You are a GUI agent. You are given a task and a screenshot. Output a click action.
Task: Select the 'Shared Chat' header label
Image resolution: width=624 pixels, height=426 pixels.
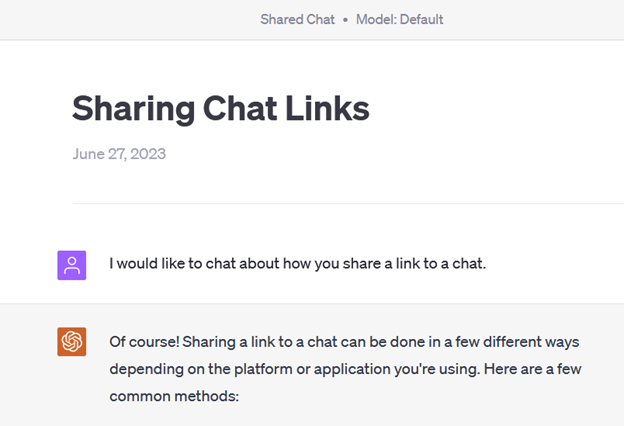click(x=297, y=19)
